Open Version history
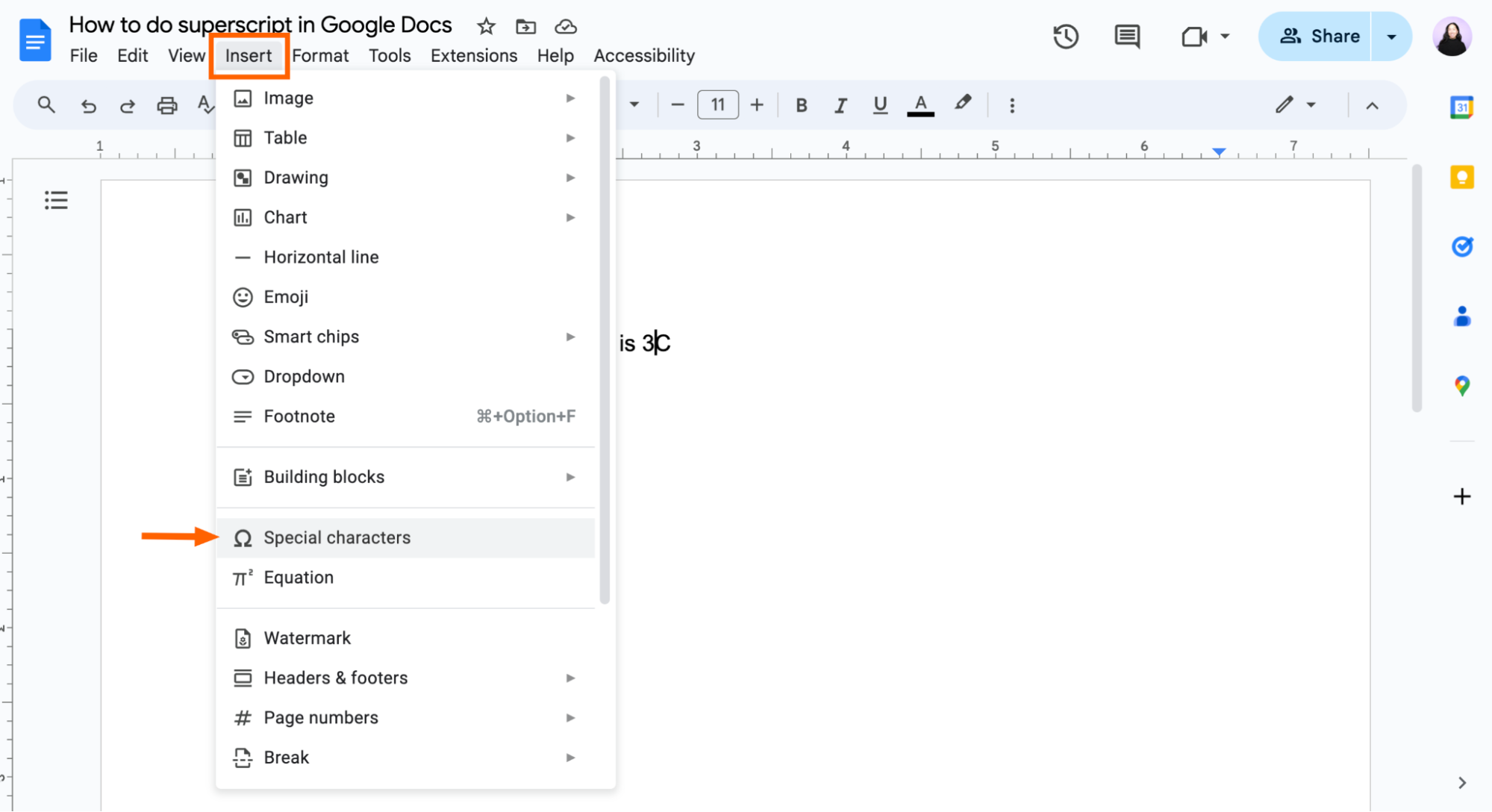 coord(1066,36)
